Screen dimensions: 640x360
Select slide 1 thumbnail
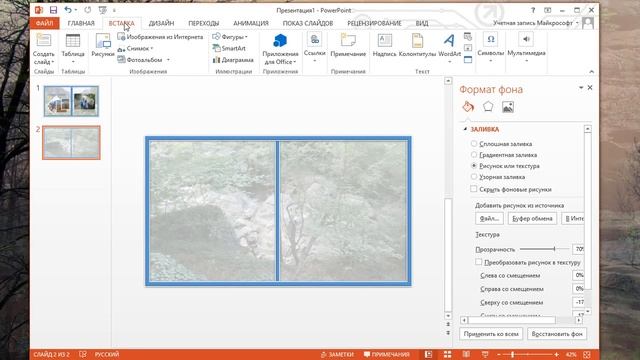point(71,101)
